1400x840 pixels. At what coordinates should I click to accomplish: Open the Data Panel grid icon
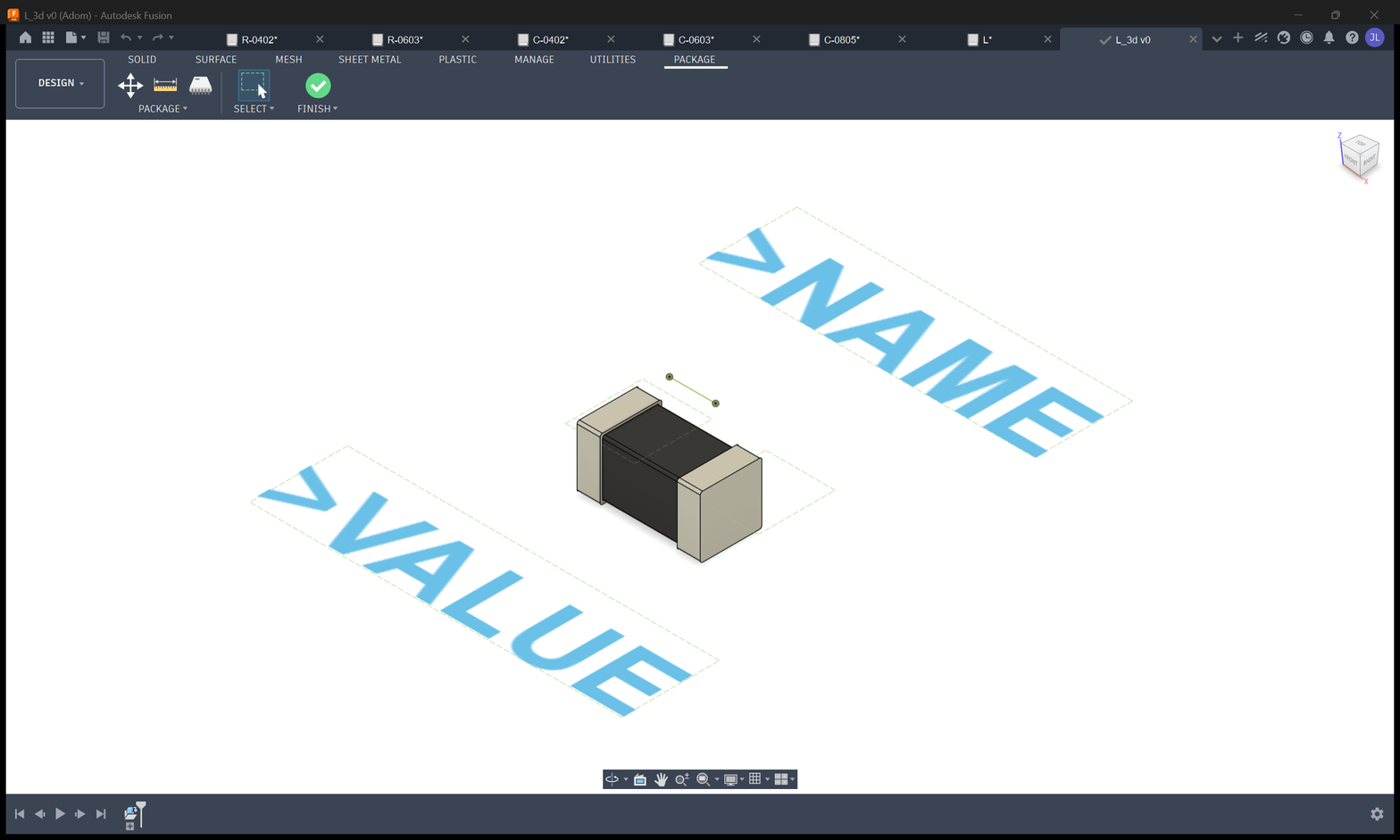(48, 37)
